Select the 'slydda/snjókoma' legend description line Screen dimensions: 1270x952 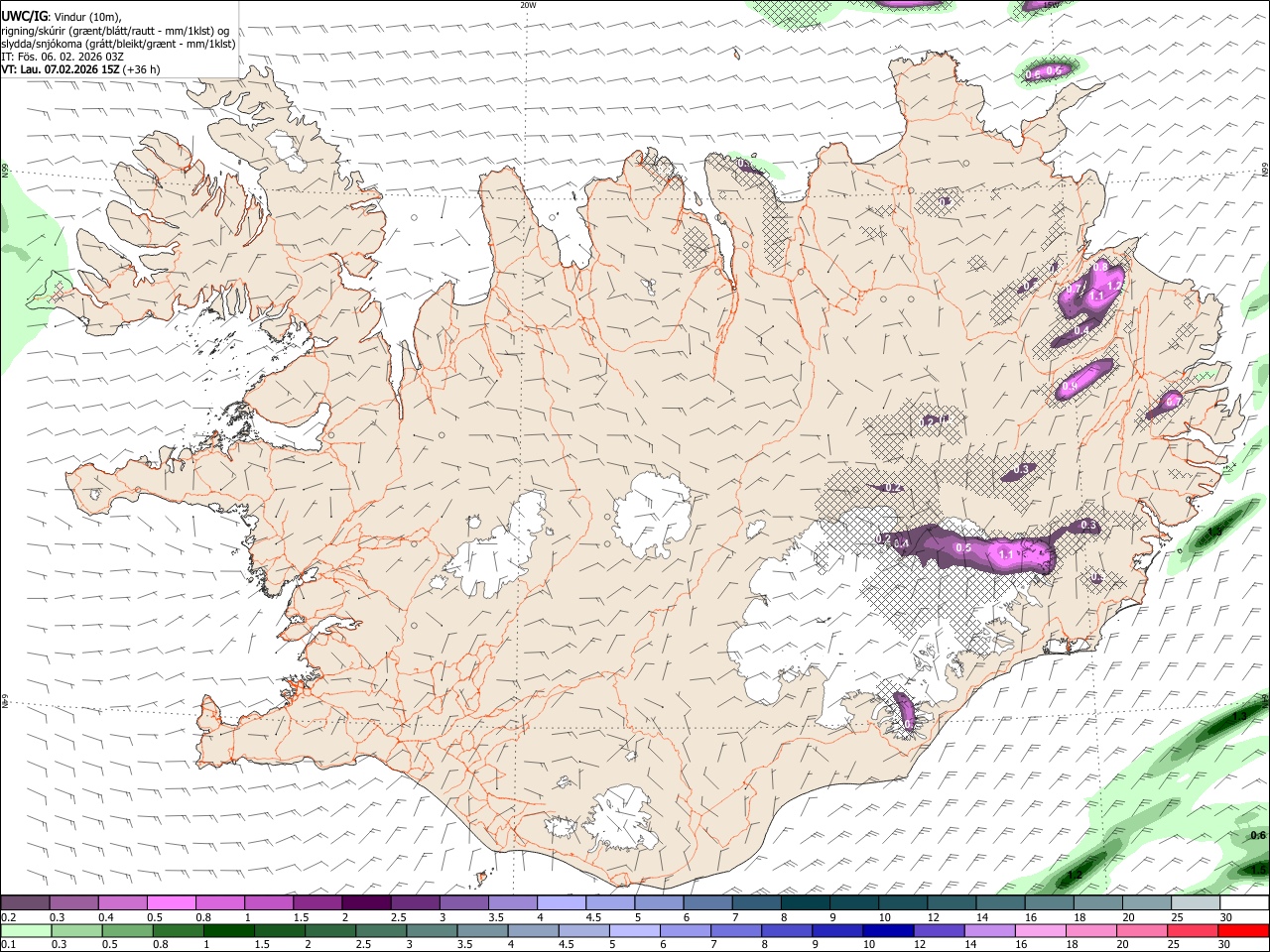click(118, 44)
